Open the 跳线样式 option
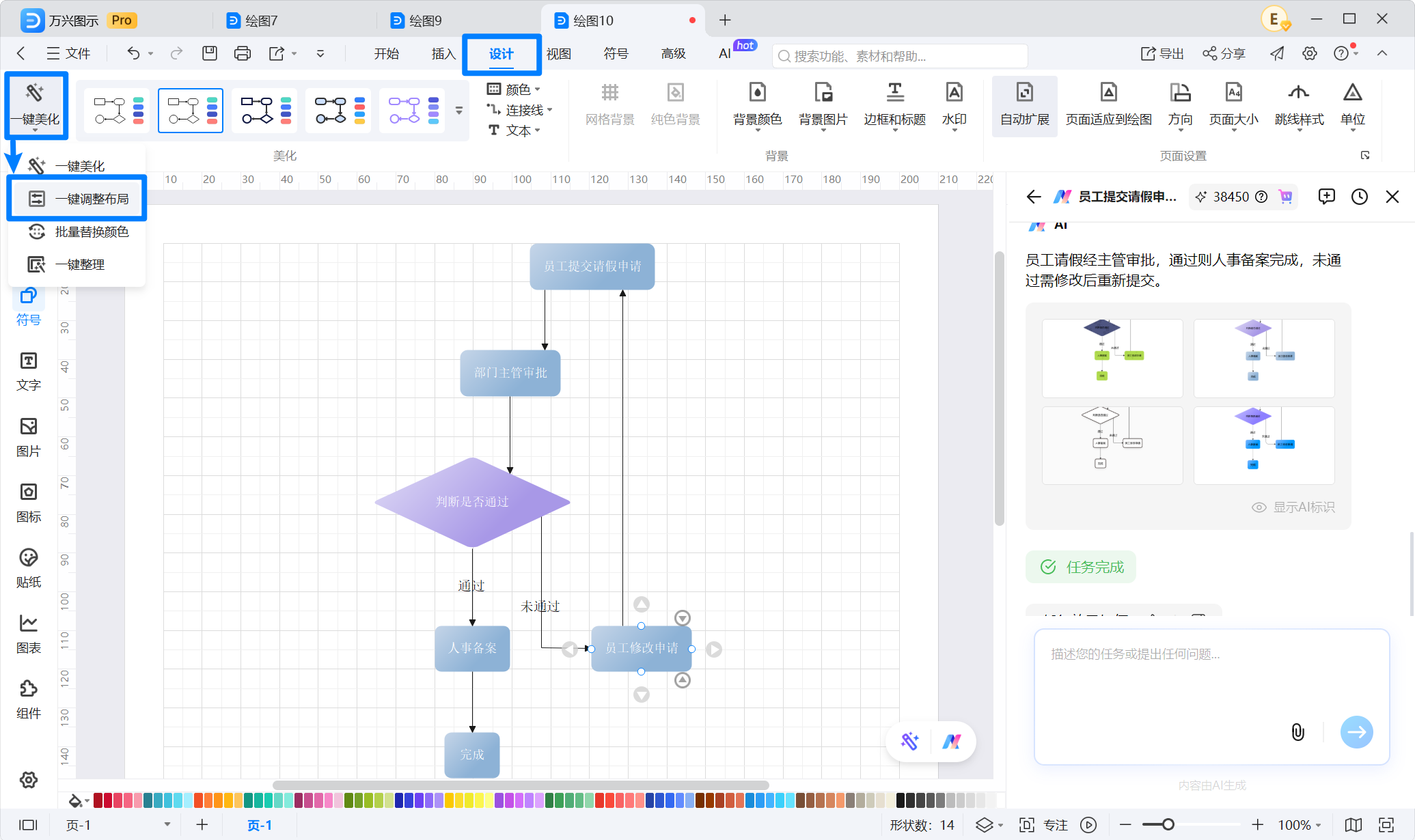 click(1299, 106)
